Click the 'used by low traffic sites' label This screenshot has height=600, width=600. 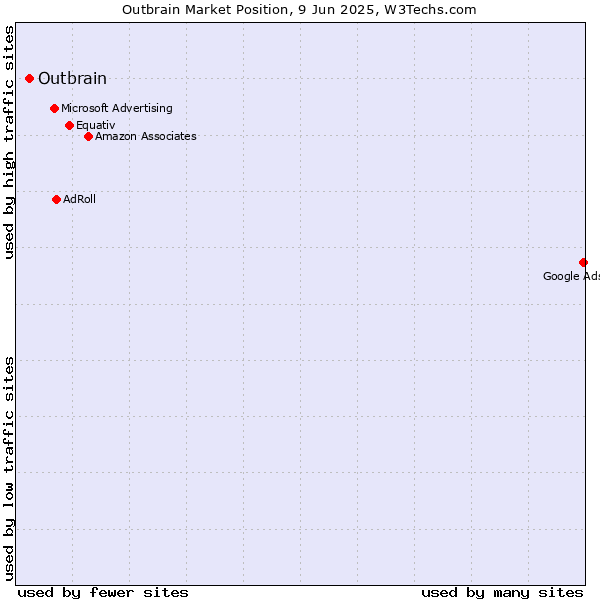tap(8, 469)
